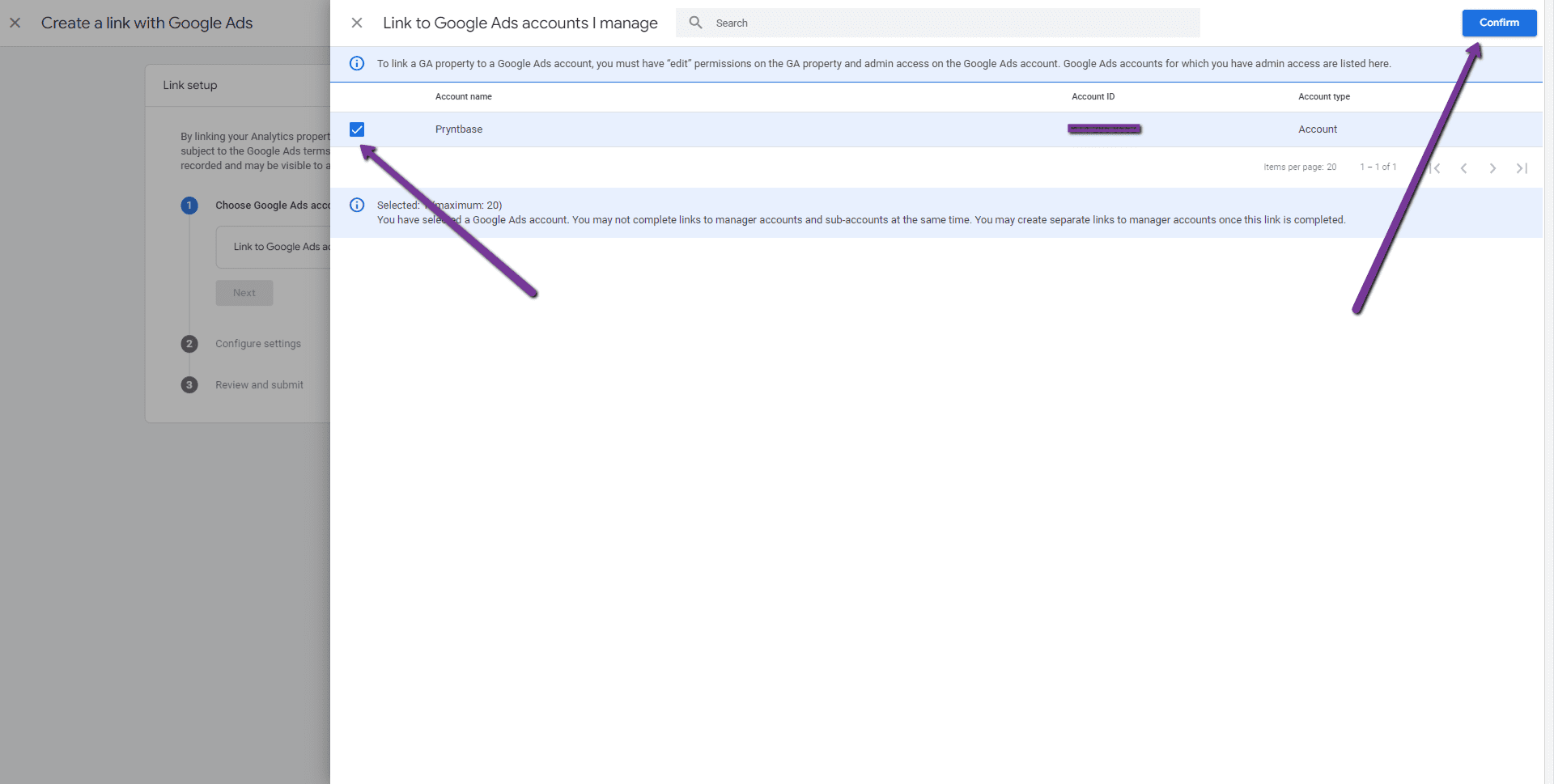Select the Pryntbase account name
The image size is (1554, 784).
459,129
